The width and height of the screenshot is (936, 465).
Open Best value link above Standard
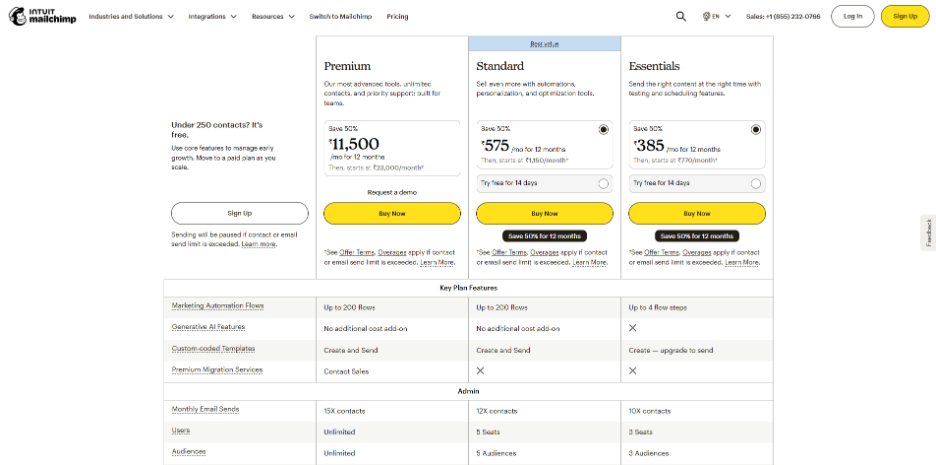[x=544, y=44]
